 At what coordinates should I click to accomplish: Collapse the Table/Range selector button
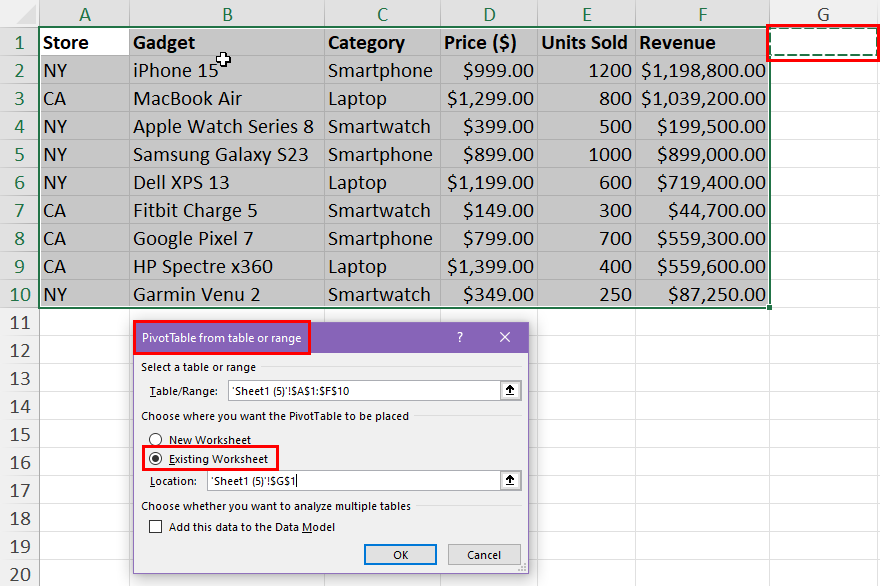point(510,391)
